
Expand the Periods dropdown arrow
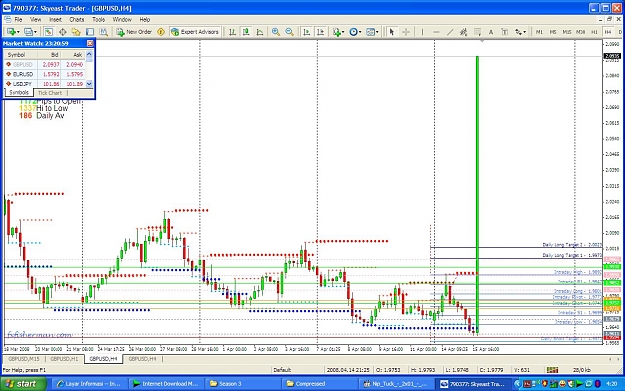[360, 32]
